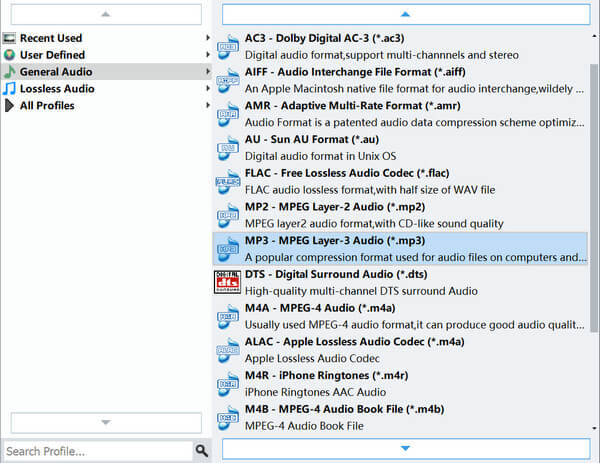Click 'High-quality multi-channel DTS surround Audio' description
Image resolution: width=600 pixels, height=463 pixels.
361,291
